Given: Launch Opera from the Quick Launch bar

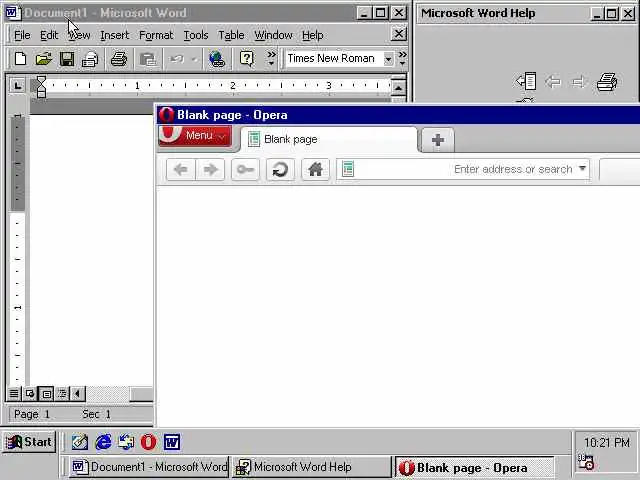Looking at the screenshot, I should (148, 442).
